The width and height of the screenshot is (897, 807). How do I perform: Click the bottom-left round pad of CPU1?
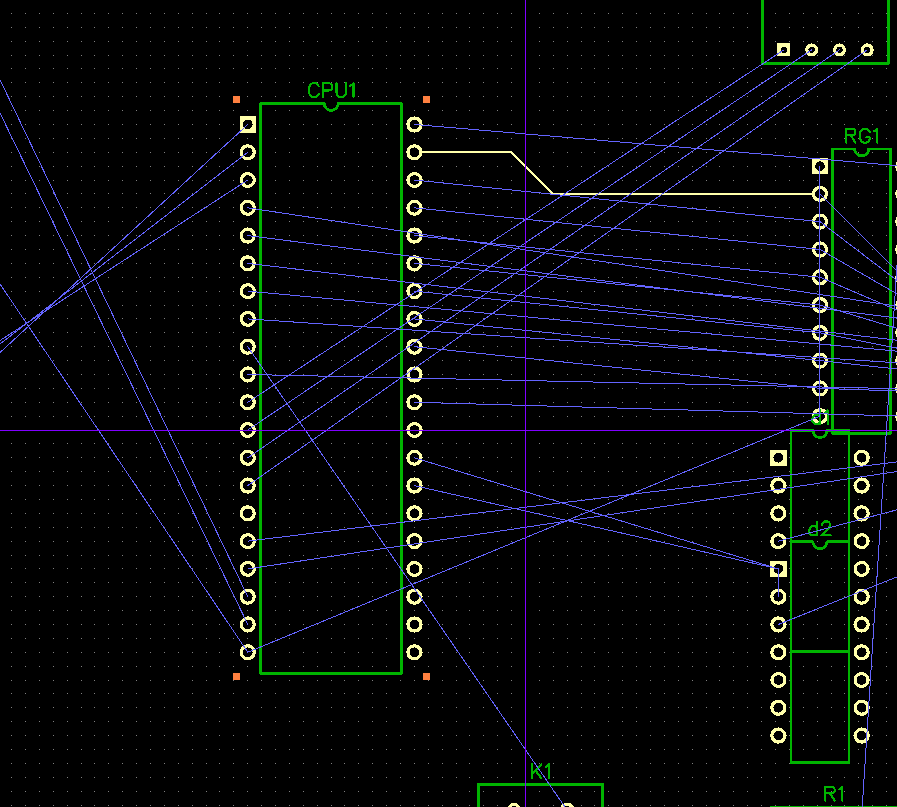pos(248,652)
